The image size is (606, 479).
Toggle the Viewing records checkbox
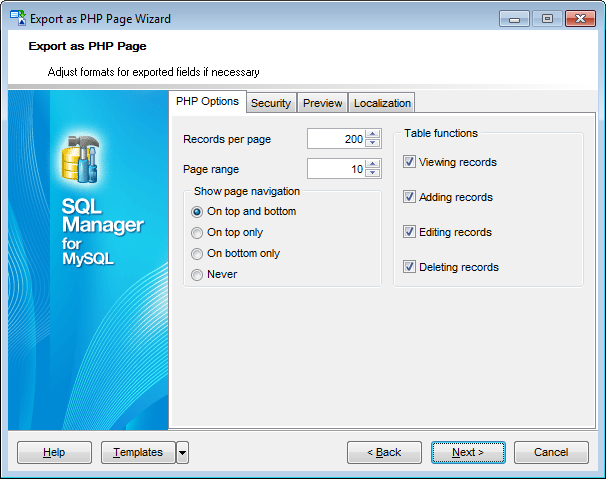click(409, 162)
